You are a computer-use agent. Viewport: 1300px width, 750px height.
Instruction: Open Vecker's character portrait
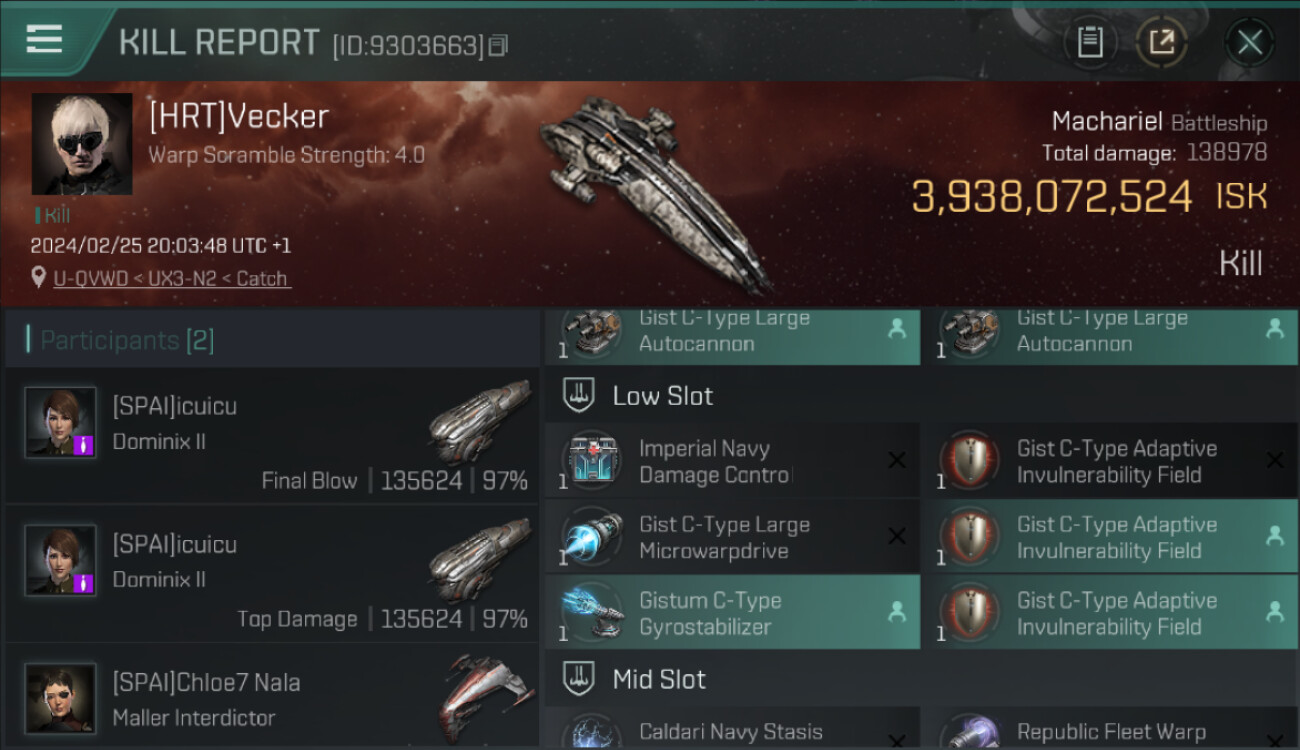82,144
